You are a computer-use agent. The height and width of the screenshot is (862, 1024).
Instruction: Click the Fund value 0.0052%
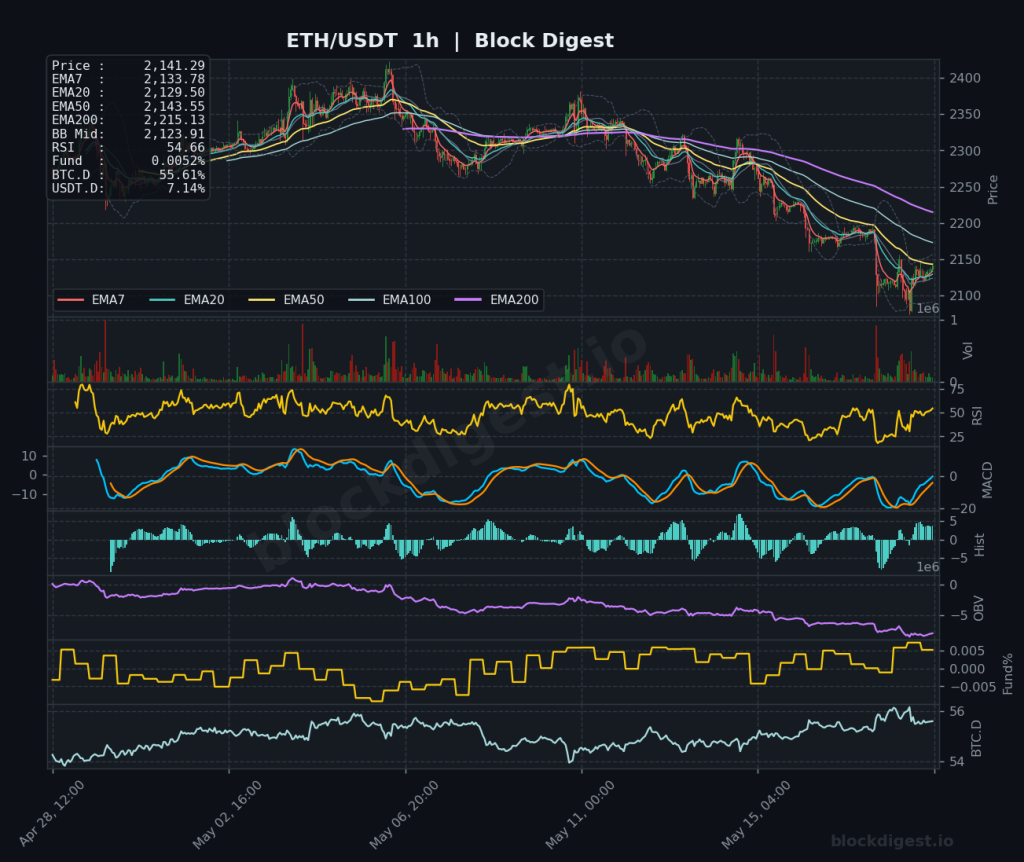pyautogui.click(x=178, y=161)
